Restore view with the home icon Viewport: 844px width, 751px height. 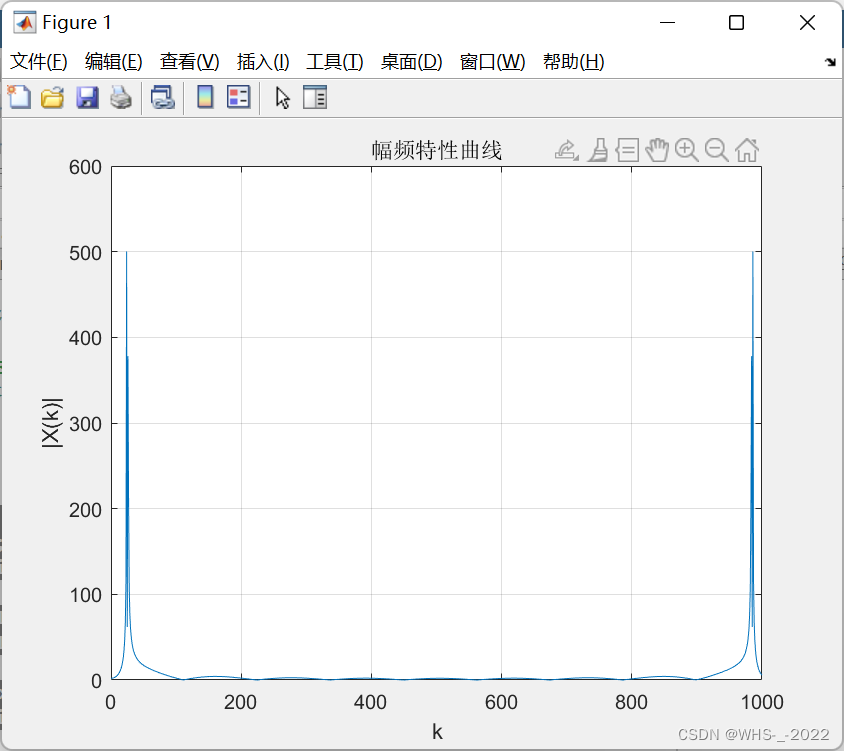coord(747,150)
